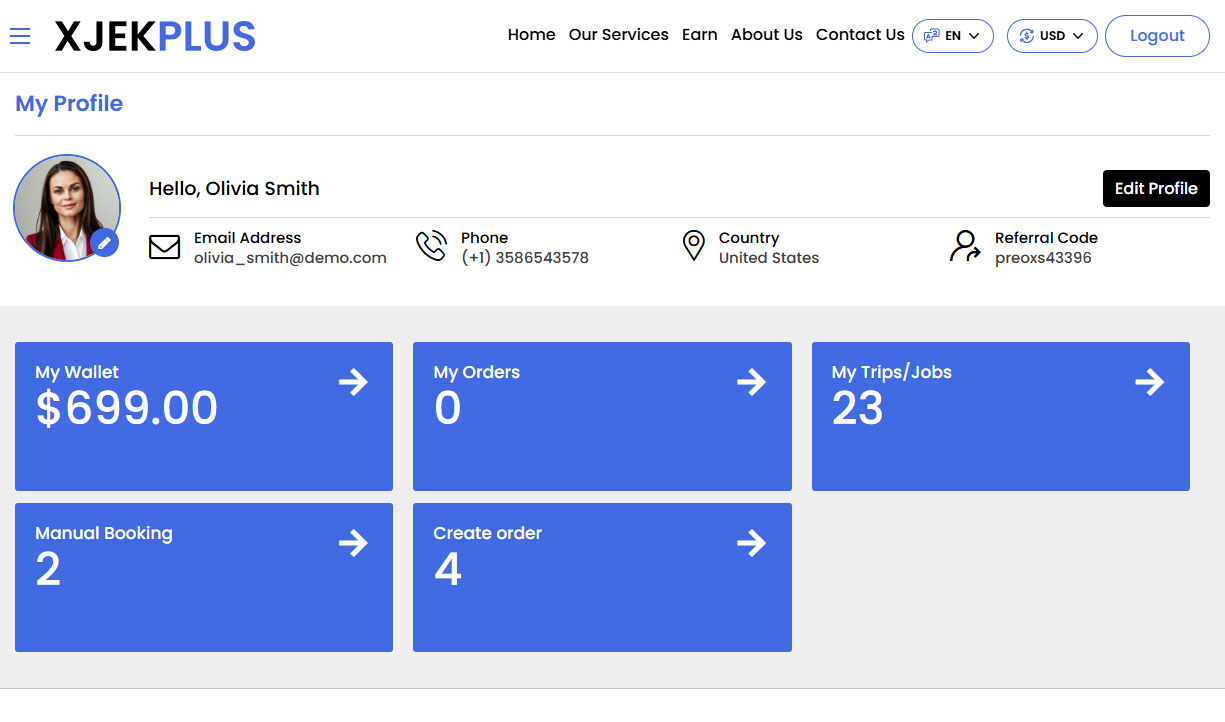Click the Manual Booking arrow icon
The image size is (1225, 722).
tap(353, 543)
